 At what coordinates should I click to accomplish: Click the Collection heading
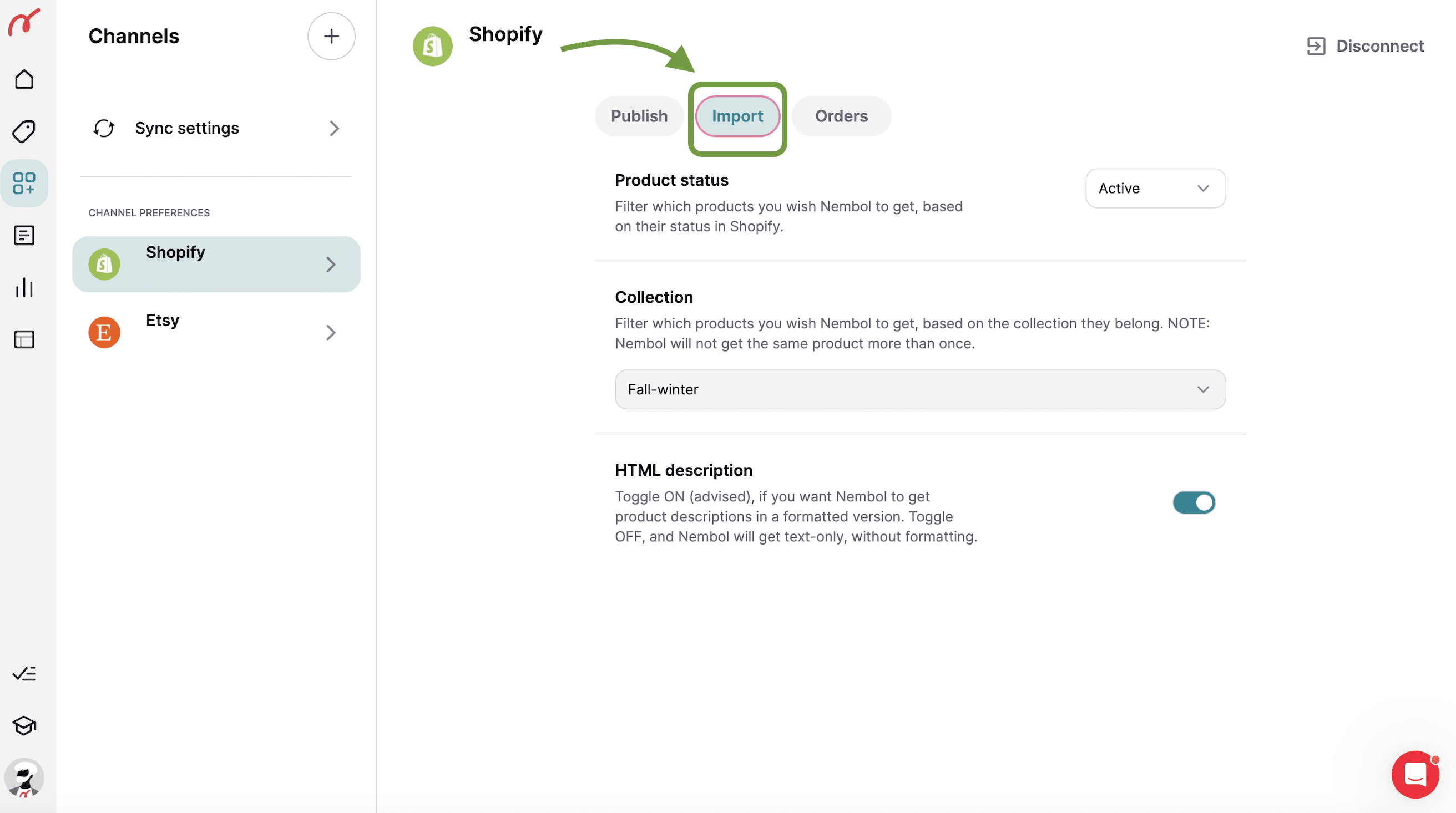click(654, 297)
